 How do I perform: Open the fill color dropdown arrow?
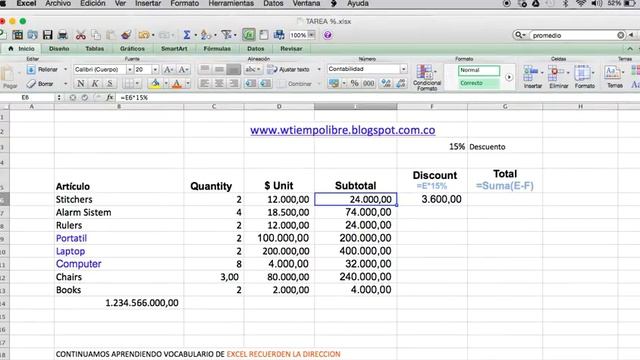pos(166,84)
